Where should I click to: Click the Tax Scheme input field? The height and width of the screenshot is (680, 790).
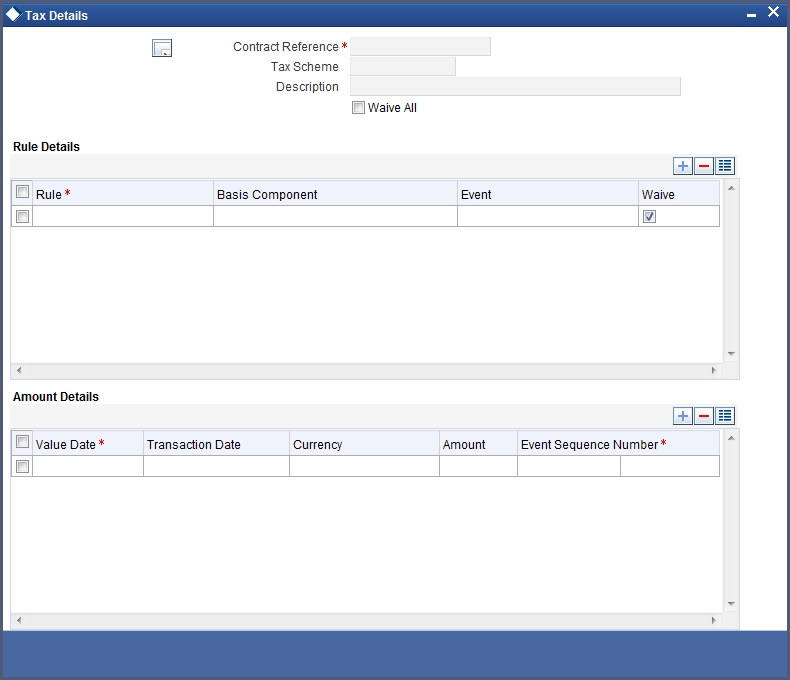(x=403, y=66)
